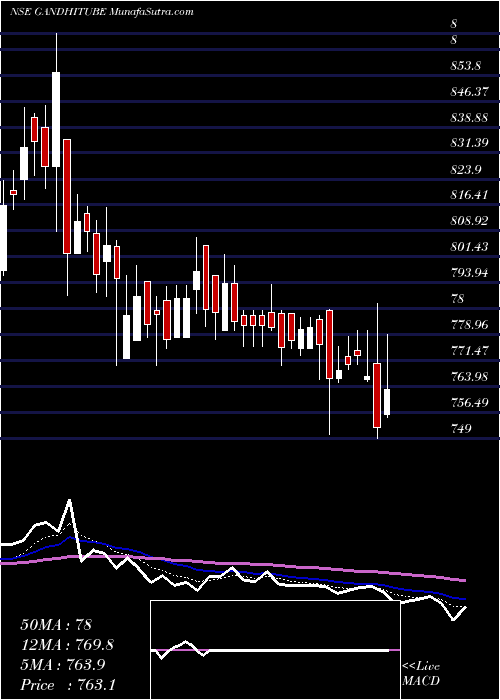This screenshot has height=700, width=500.
Task: Click the Price : 763.1 readout
Action: [67, 684]
